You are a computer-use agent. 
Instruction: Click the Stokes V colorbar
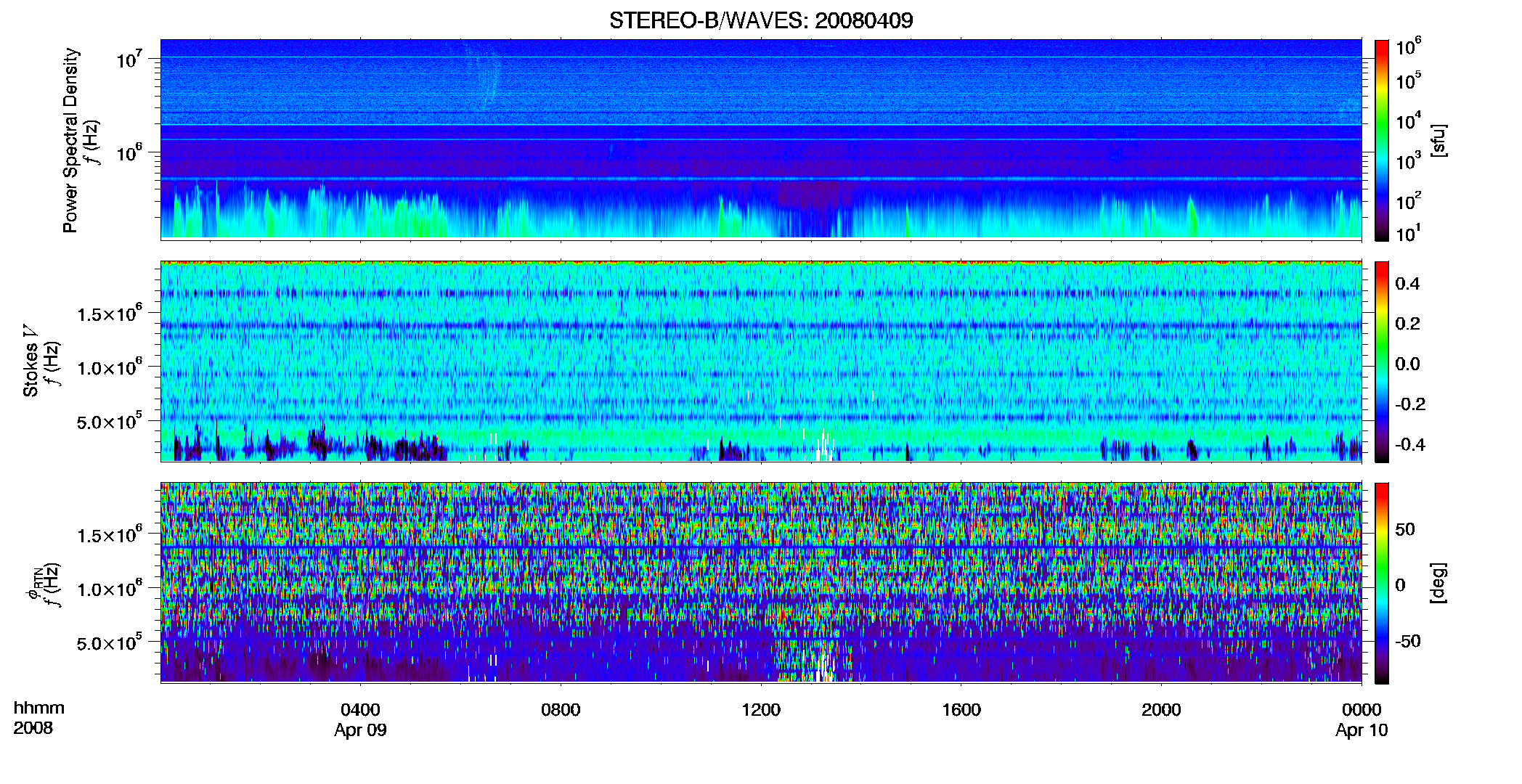click(1382, 362)
